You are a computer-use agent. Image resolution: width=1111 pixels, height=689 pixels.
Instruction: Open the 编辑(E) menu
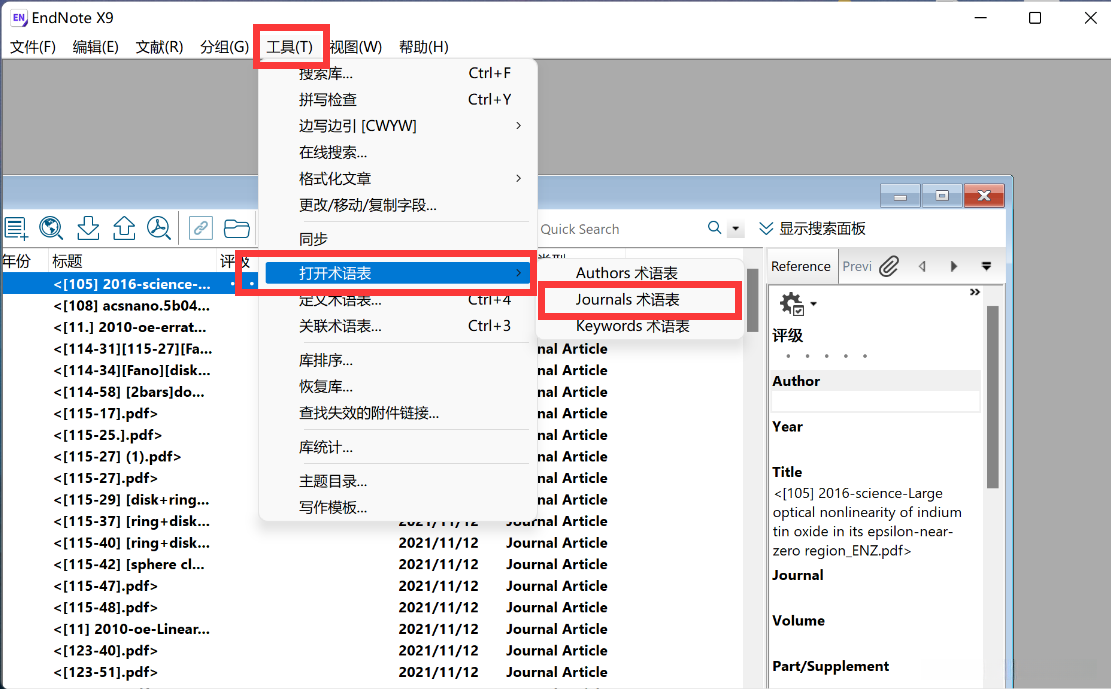tap(96, 47)
